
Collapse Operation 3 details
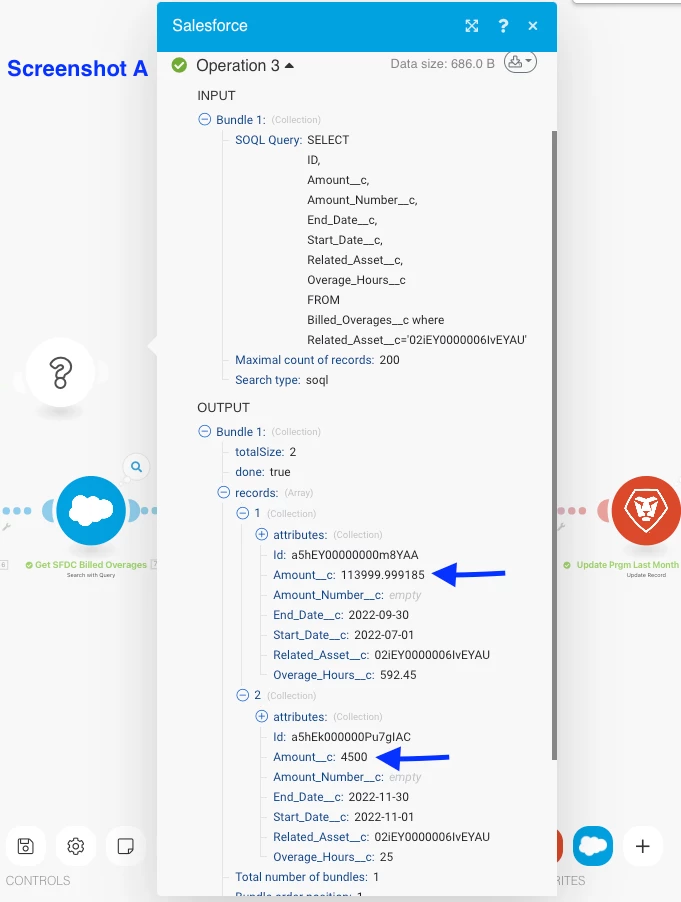coord(289,66)
